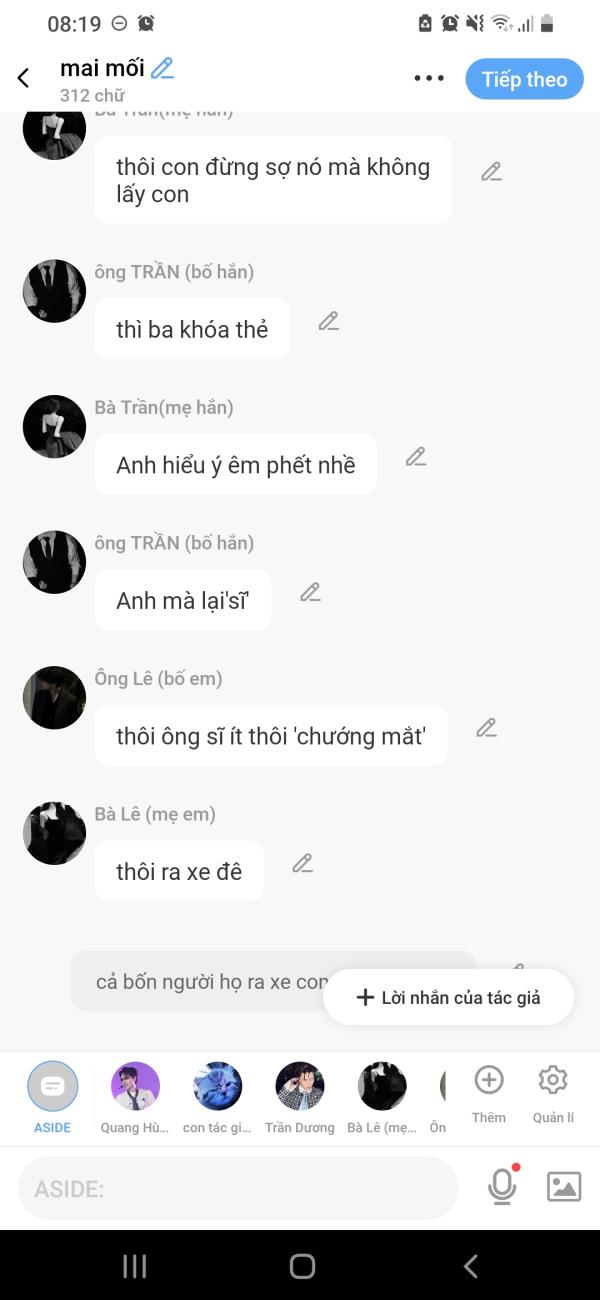This screenshot has width=600, height=1300.
Task: Edit the 'thì ba khóa thẻ' message
Action: coord(329,321)
